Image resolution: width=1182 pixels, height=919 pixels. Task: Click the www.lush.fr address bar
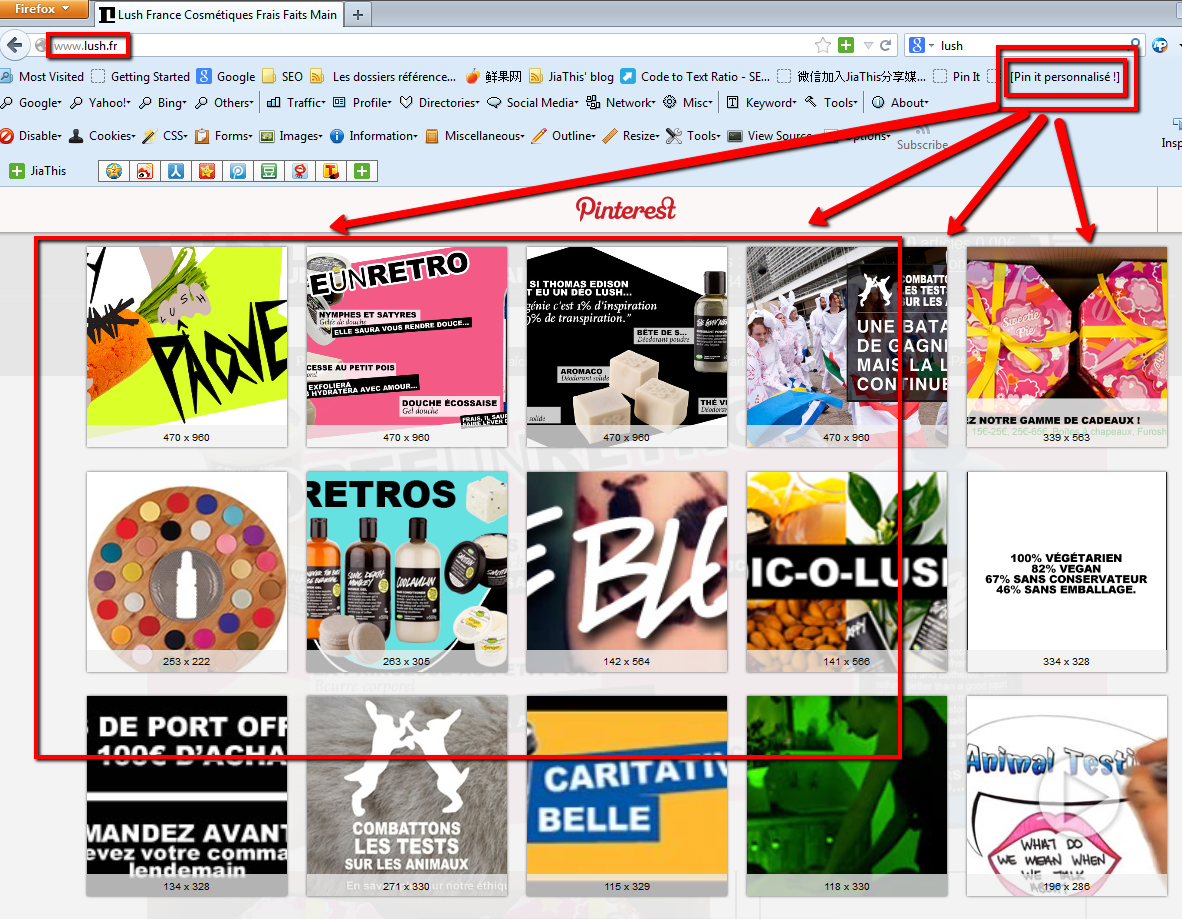(400, 45)
